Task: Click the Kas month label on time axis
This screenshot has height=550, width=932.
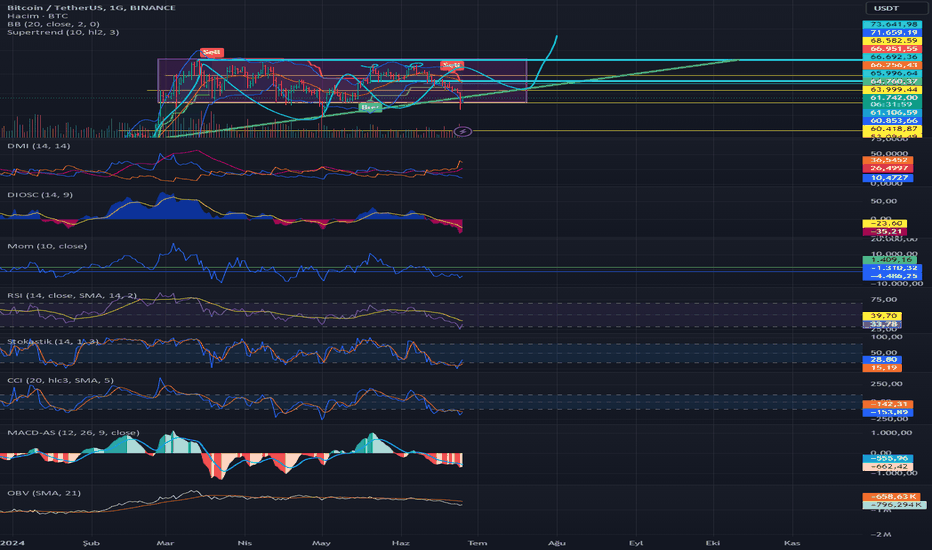Action: 792,543
